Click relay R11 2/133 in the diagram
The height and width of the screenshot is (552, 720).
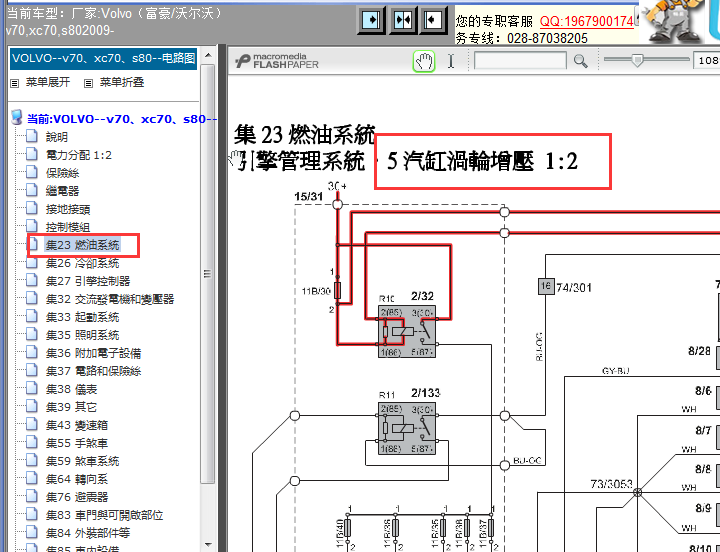tap(407, 428)
